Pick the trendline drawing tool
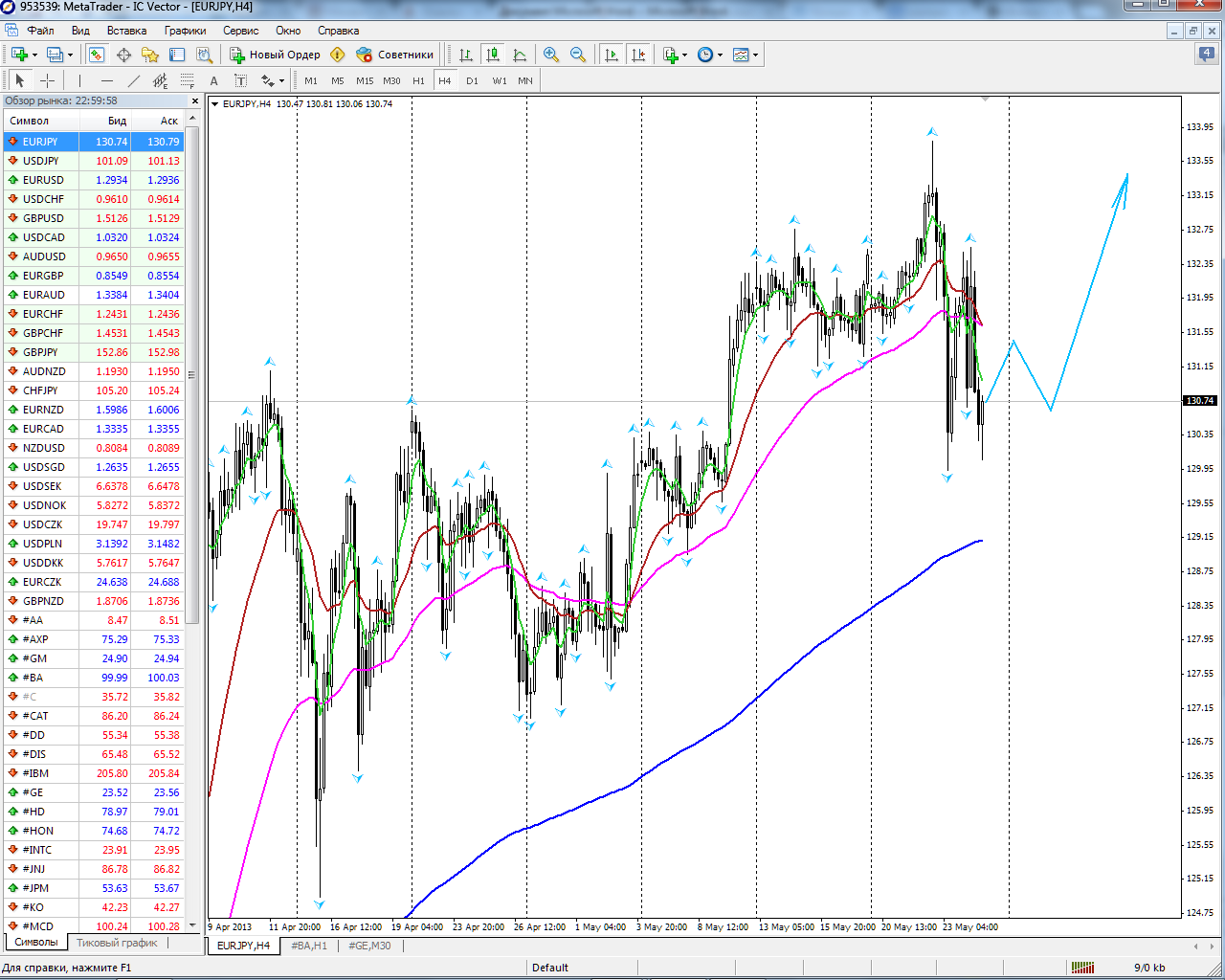 pyautogui.click(x=133, y=80)
